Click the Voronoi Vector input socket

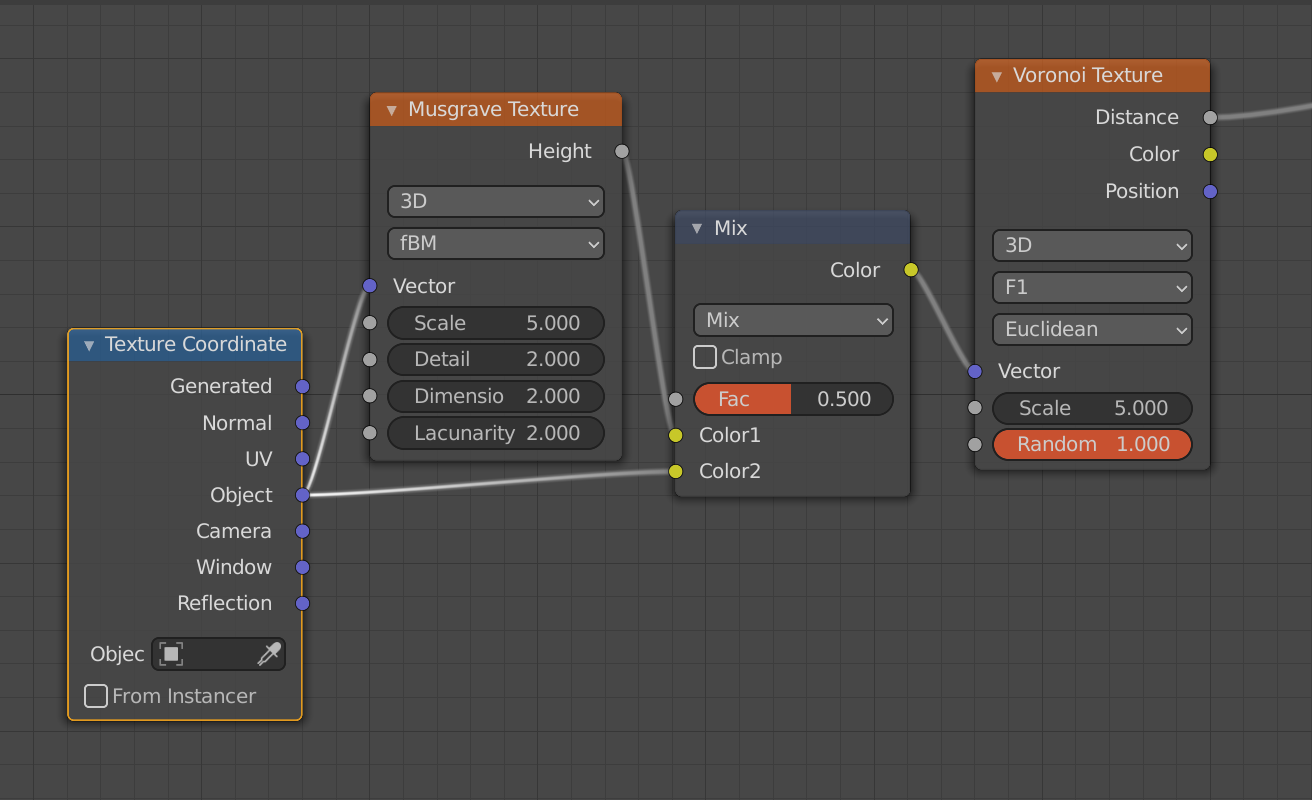coord(975,371)
